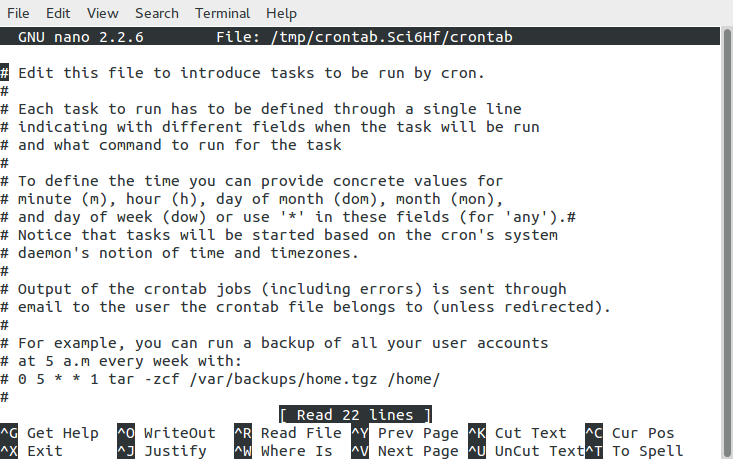
Task: Click the To Spell shortcut
Action: [648, 451]
